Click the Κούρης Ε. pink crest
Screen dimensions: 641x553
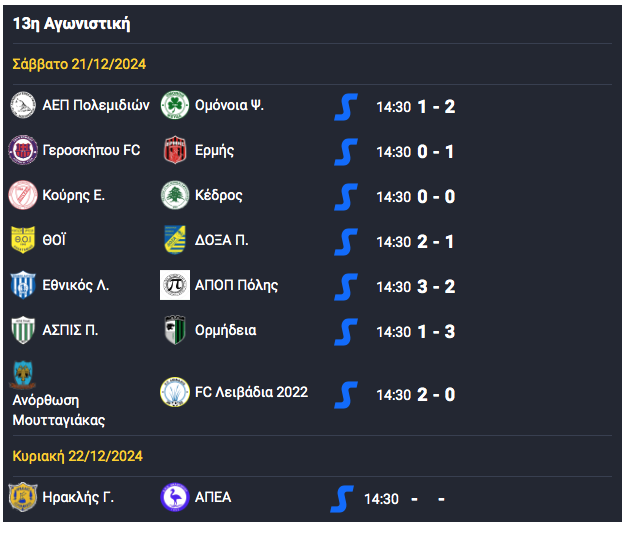point(23,195)
